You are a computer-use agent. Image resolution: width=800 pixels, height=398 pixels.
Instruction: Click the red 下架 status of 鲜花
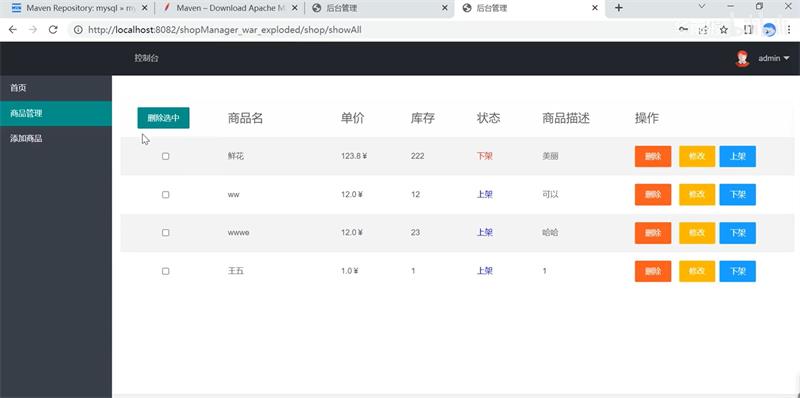point(485,156)
